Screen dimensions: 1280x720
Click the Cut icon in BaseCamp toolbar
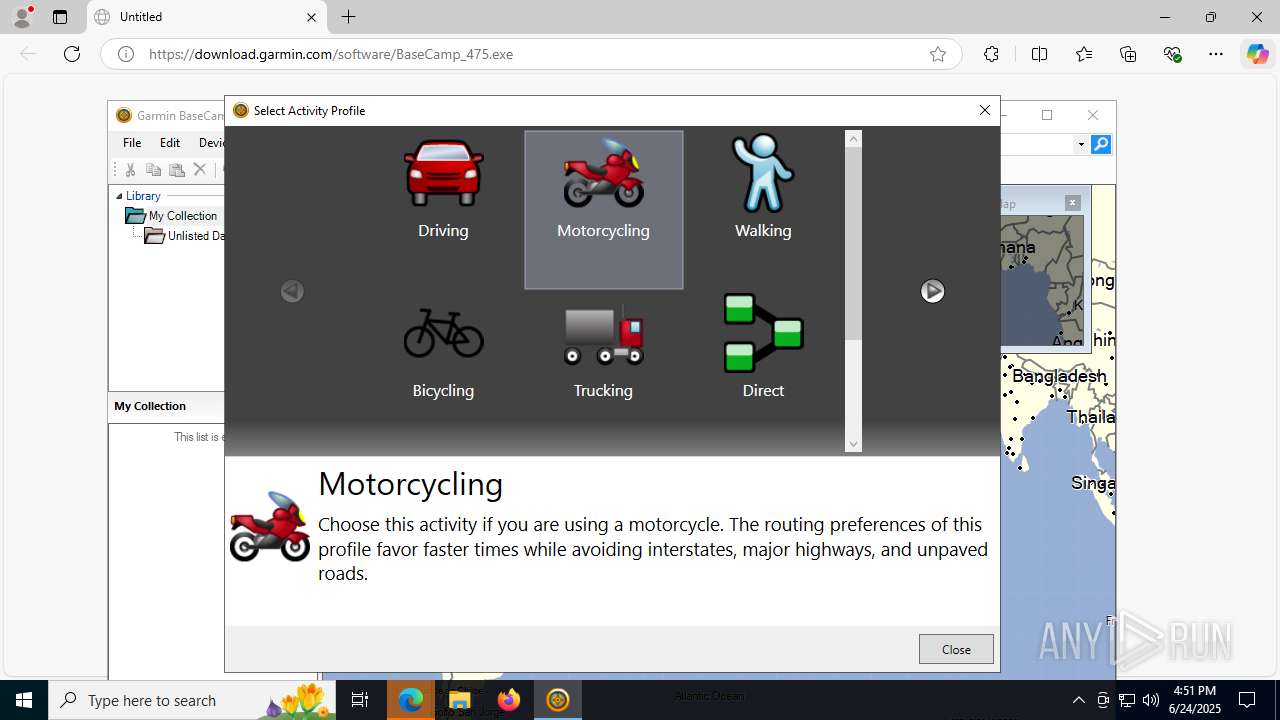point(130,170)
